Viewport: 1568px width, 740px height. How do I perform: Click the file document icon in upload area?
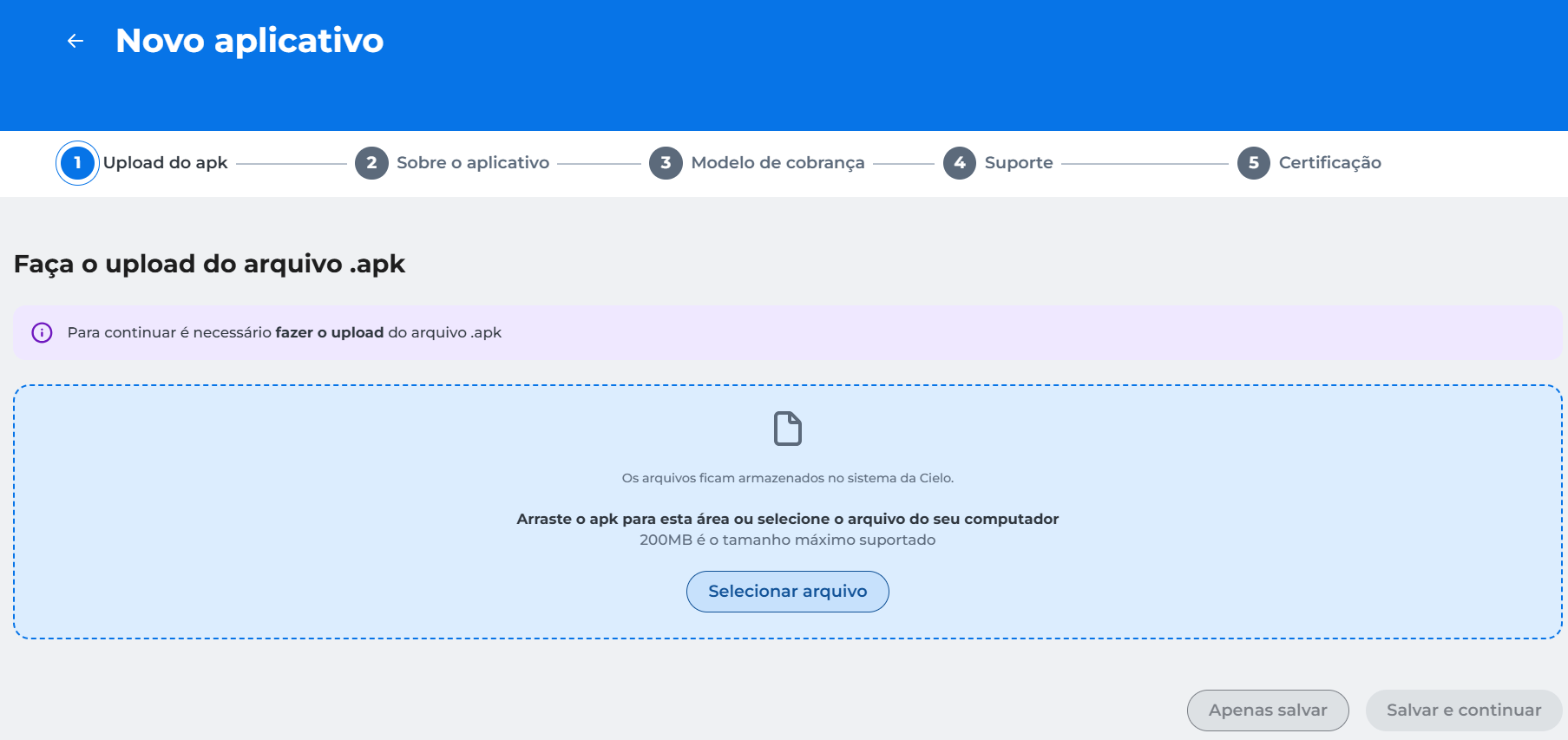tap(788, 429)
